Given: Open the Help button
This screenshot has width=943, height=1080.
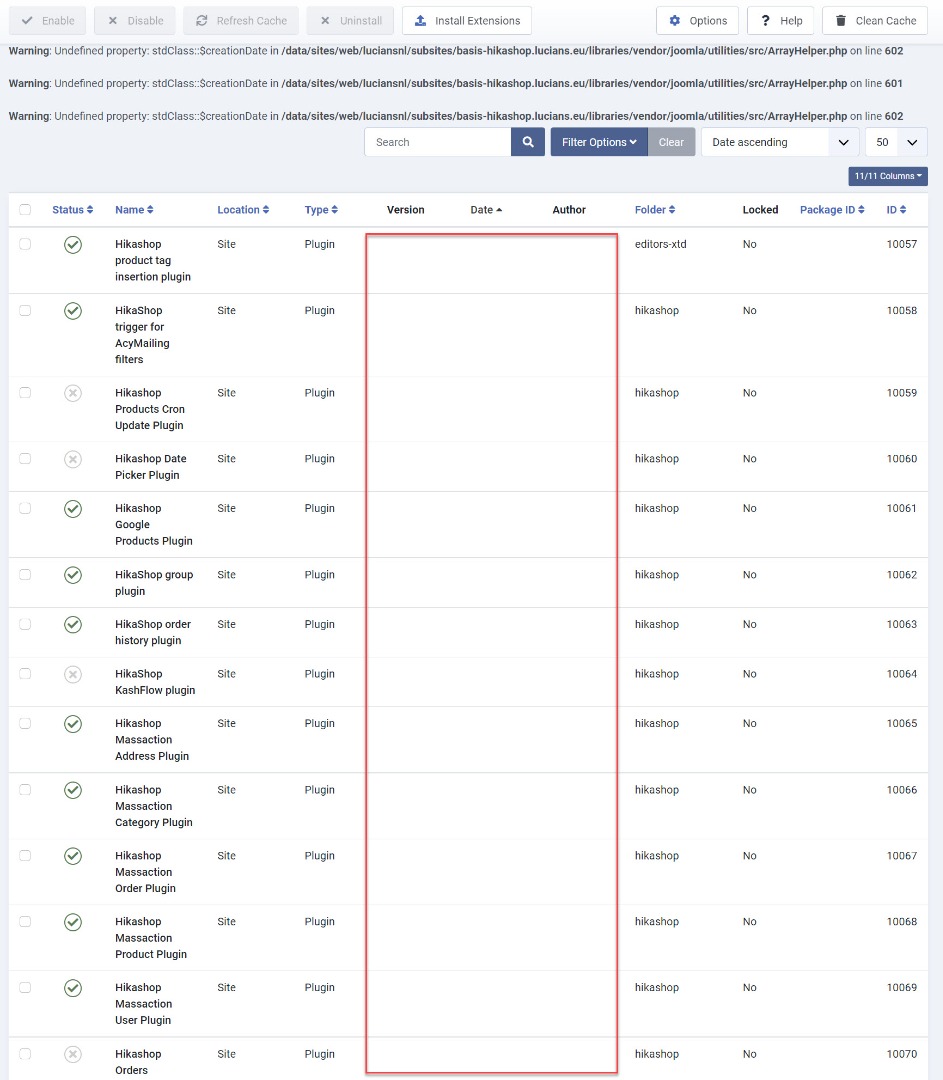Looking at the screenshot, I should click(x=780, y=21).
